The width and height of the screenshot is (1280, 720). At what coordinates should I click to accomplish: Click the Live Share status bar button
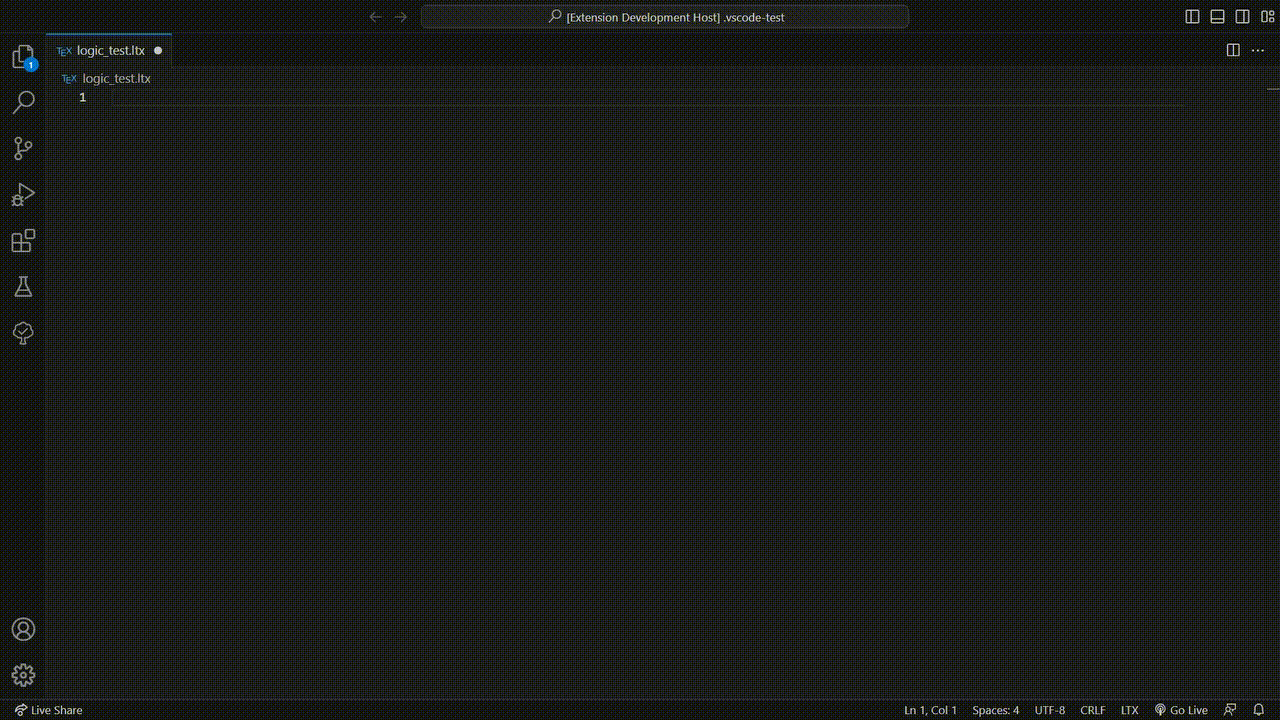[x=48, y=710]
